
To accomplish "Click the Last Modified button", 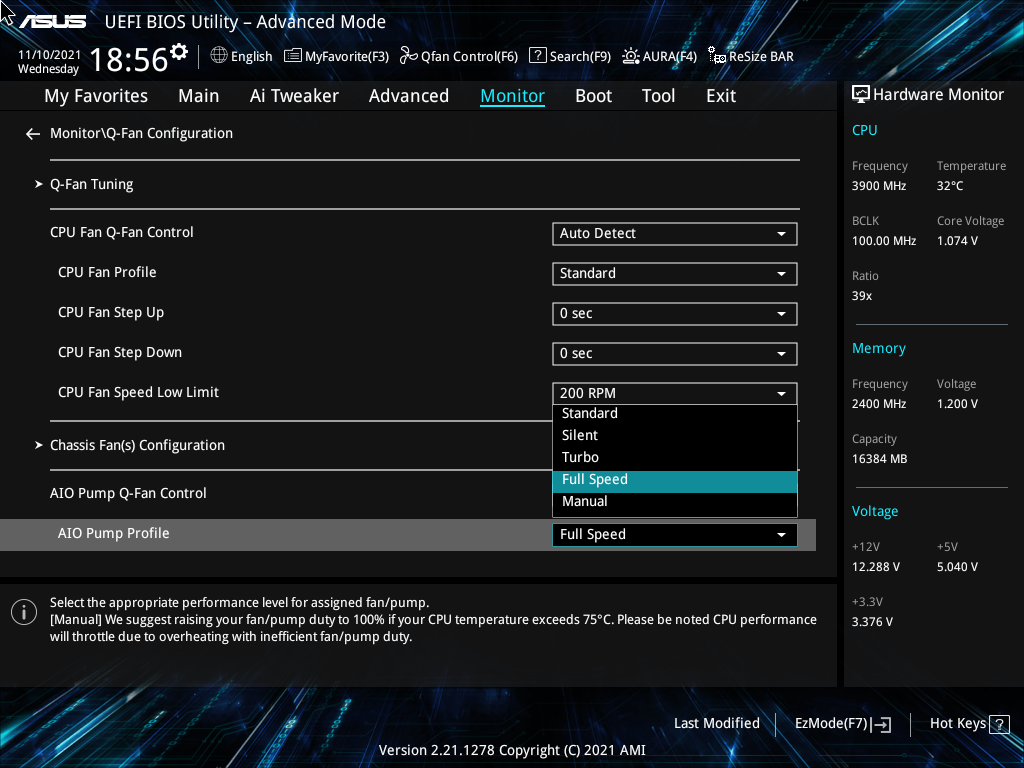I will tap(716, 724).
